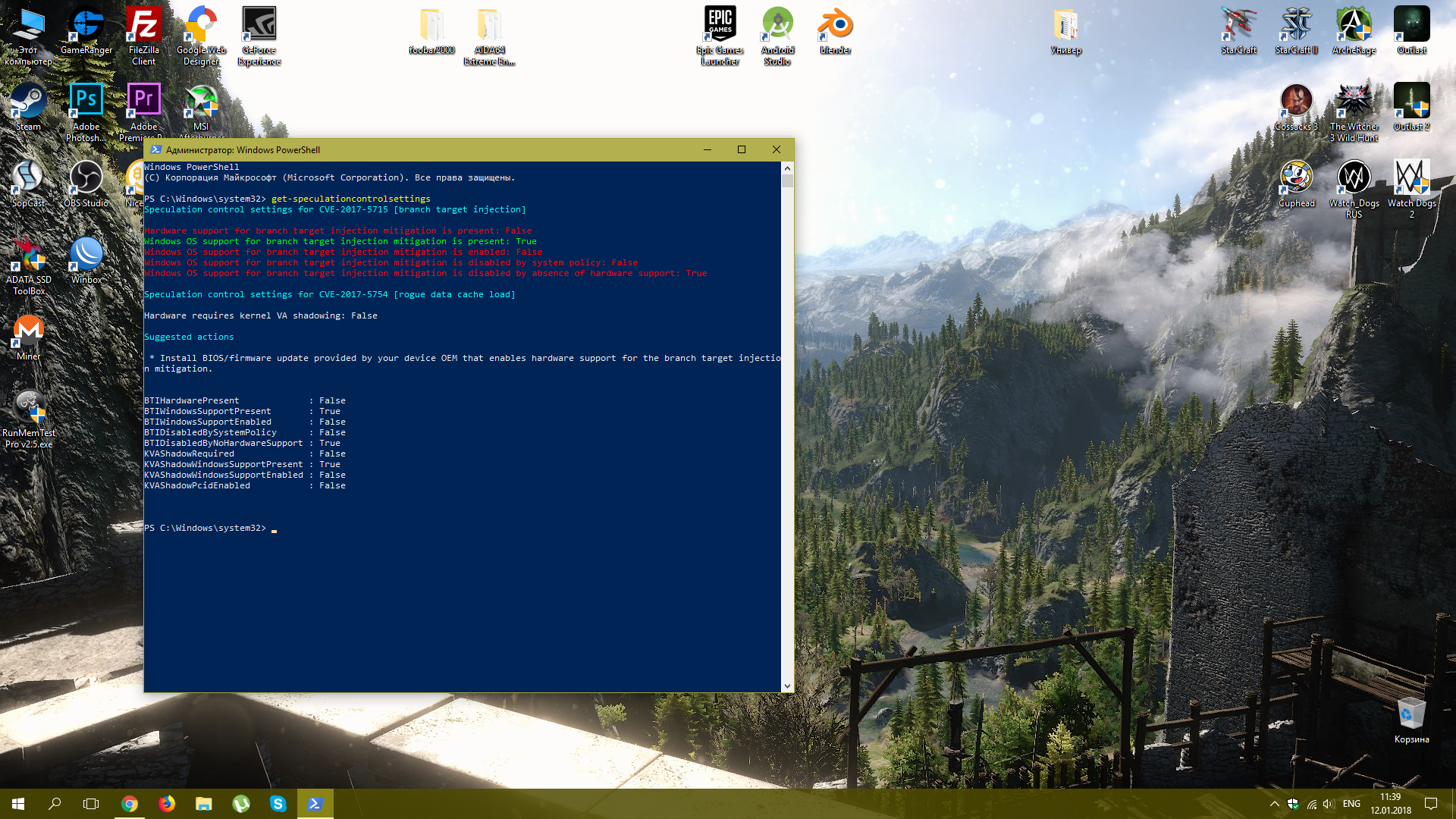Click the Skype taskbar icon
Screen dimensions: 1456x819
click(x=278, y=804)
